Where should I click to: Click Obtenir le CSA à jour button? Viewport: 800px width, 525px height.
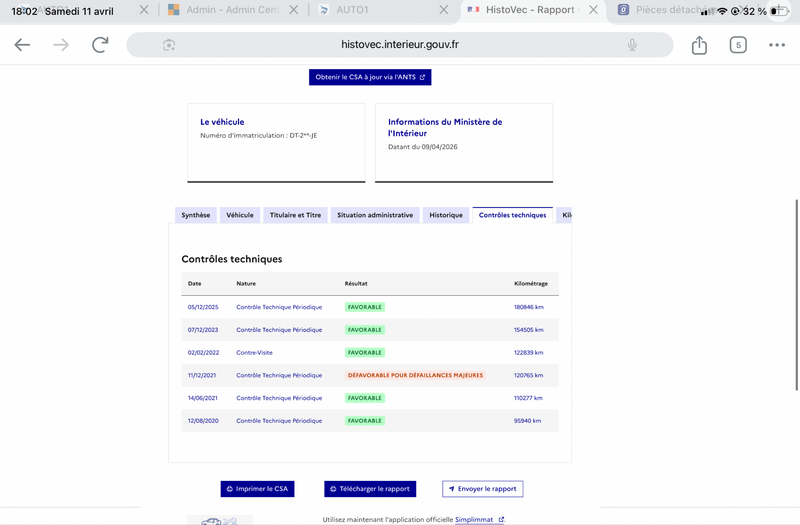[x=370, y=77]
